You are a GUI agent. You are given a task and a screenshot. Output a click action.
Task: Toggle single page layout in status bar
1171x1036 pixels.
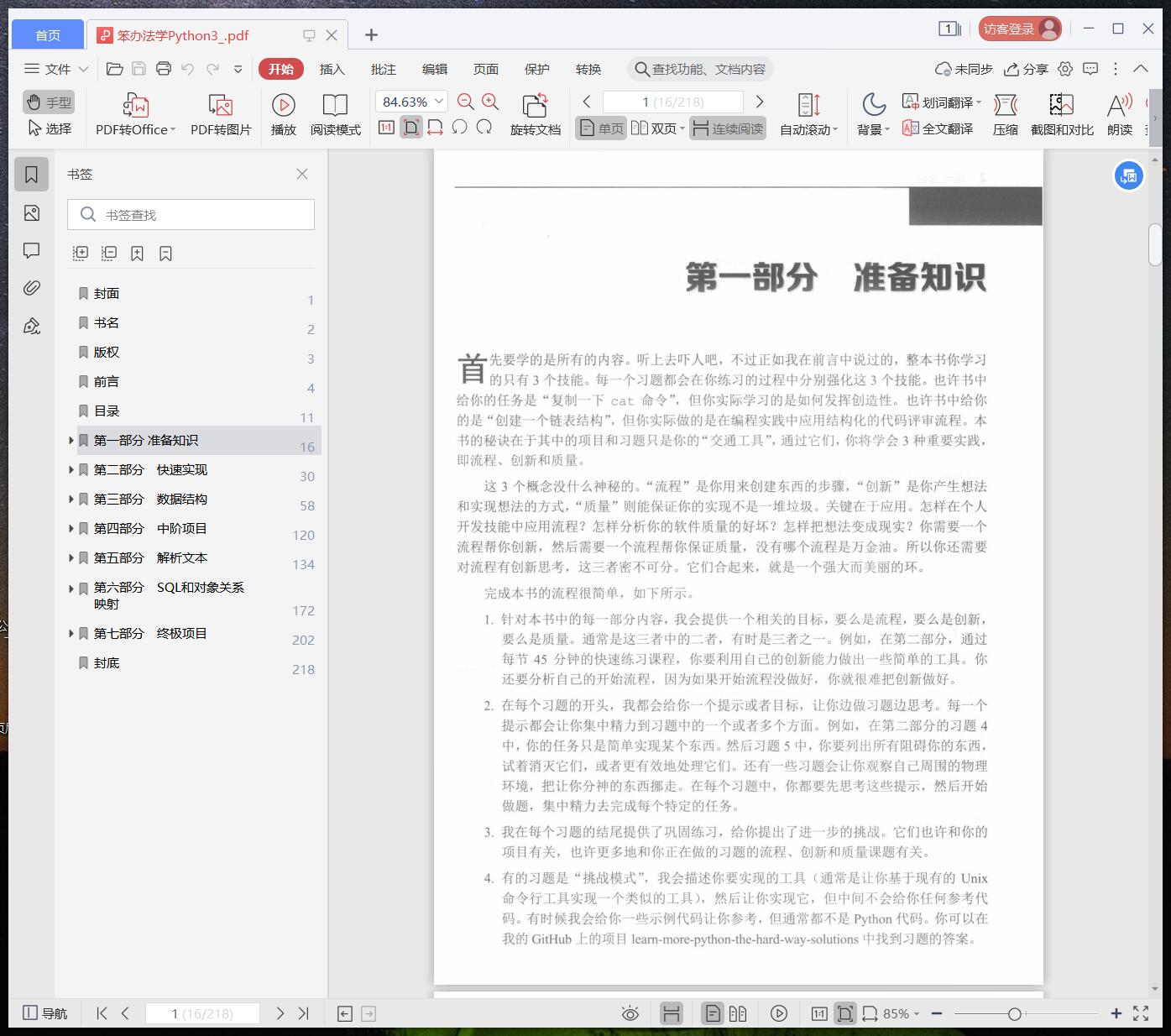point(712,1013)
